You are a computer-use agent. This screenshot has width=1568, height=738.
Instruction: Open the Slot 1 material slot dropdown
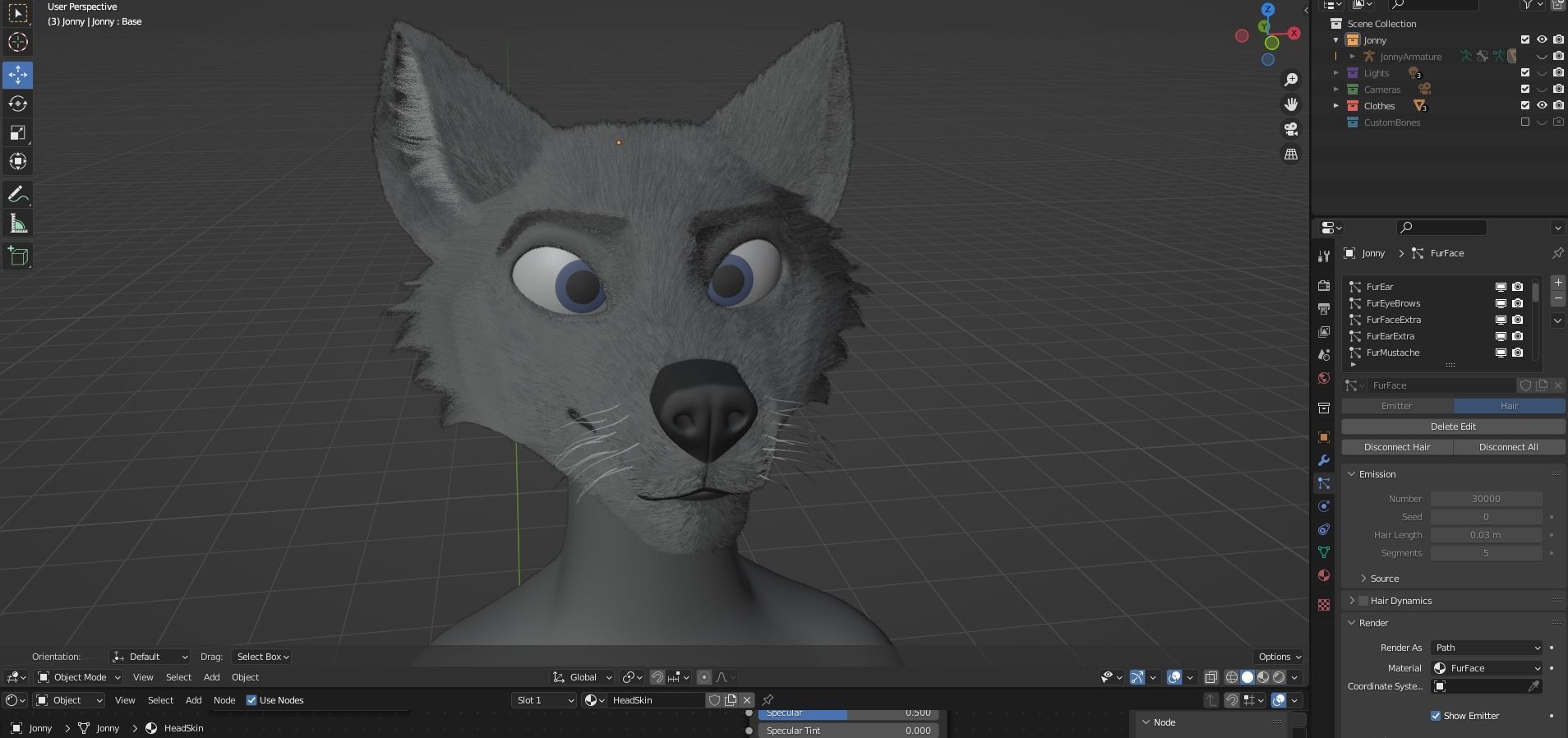coord(543,700)
